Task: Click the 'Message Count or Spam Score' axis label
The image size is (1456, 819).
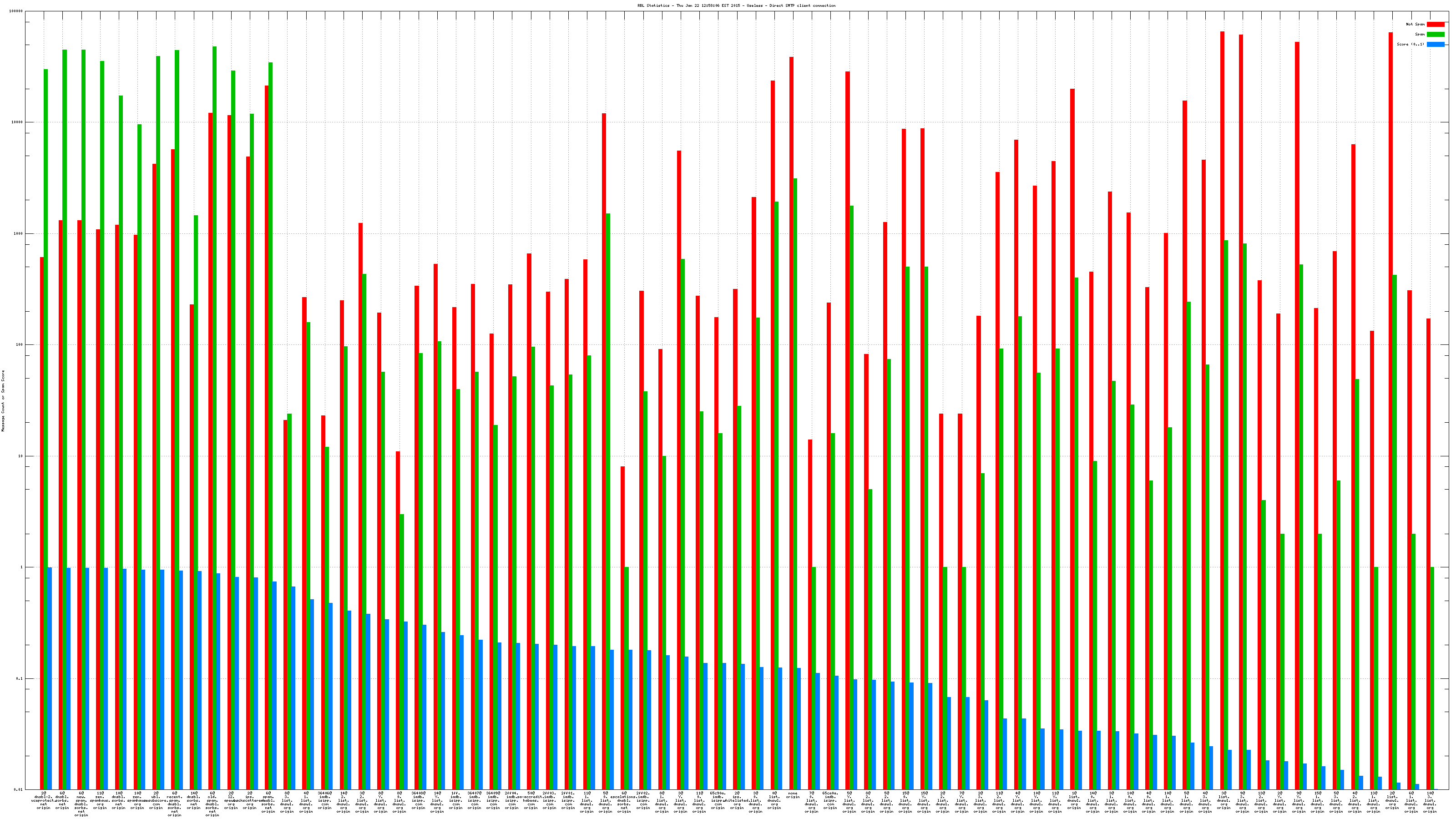Action: [x=3, y=401]
